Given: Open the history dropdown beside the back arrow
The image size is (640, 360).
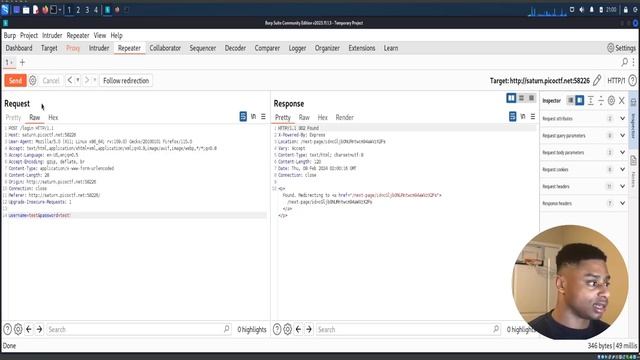Looking at the screenshot, I should tap(78, 80).
